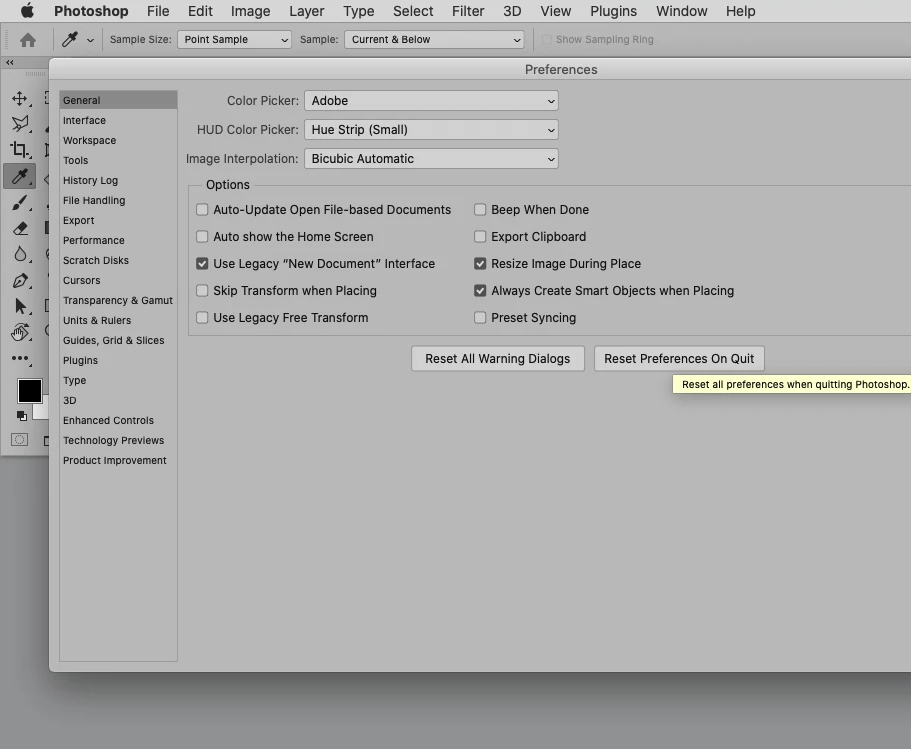911x749 pixels.
Task: Open File Handling preferences category
Action: [118, 200]
